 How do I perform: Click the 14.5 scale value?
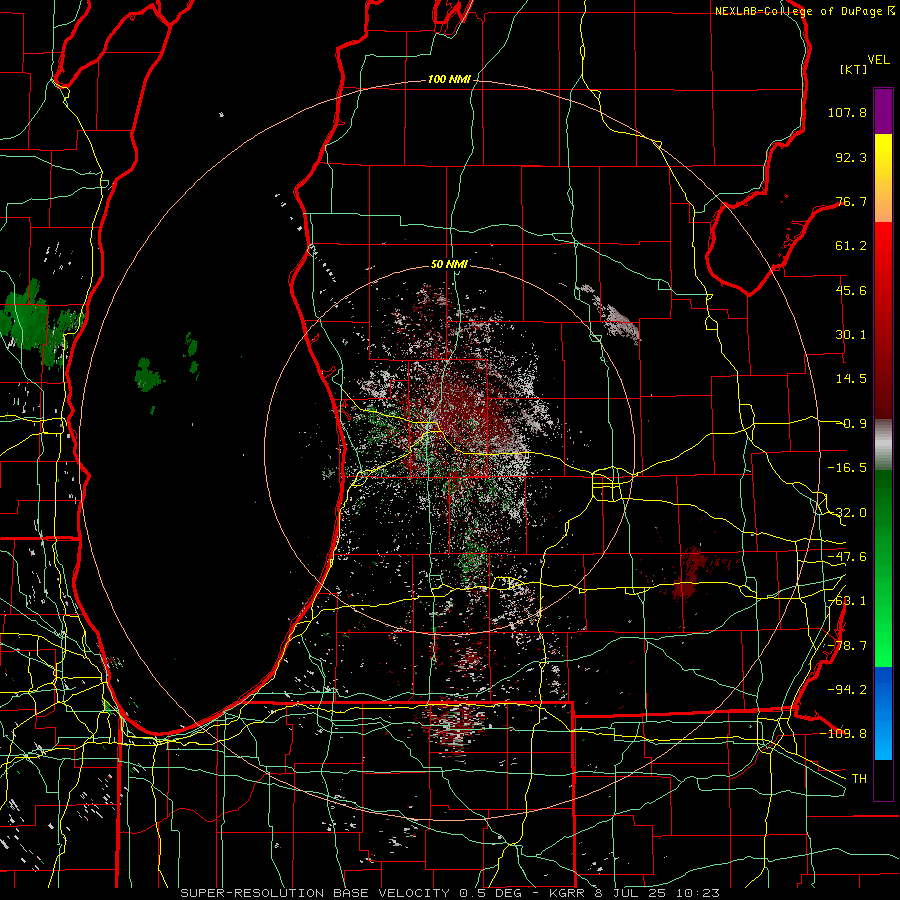851,379
